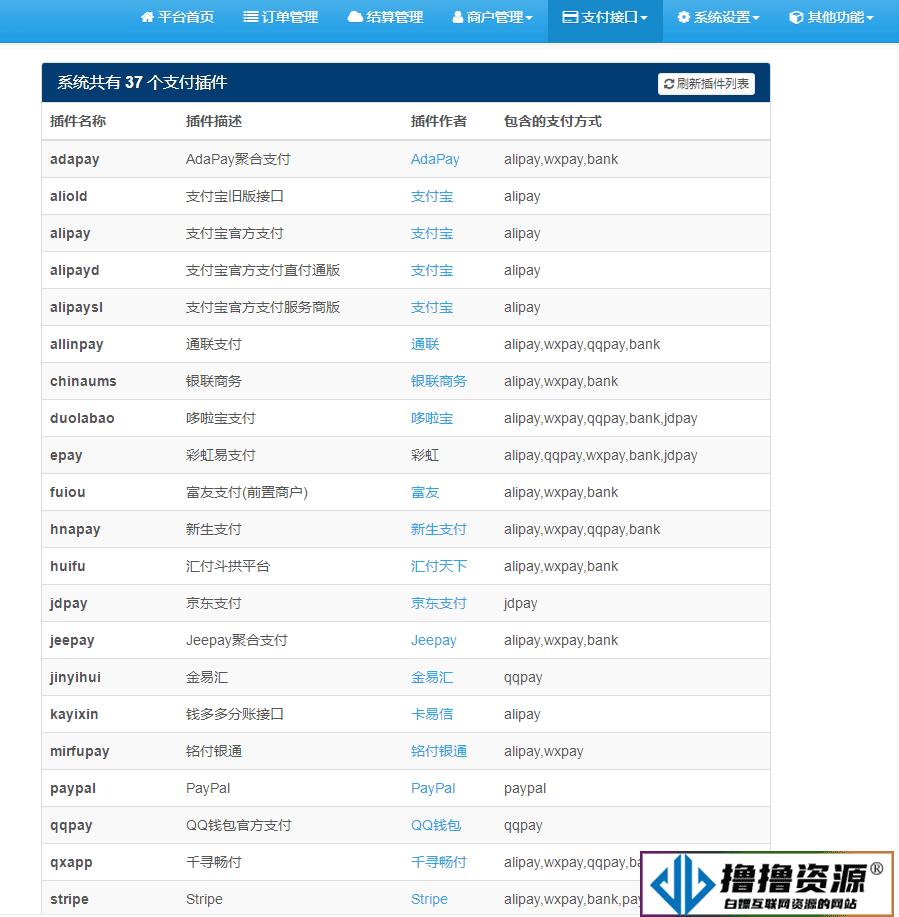The width and height of the screenshot is (899, 917).
Task: Click the cloud icon beside 结算管理
Action: pyautogui.click(x=355, y=17)
